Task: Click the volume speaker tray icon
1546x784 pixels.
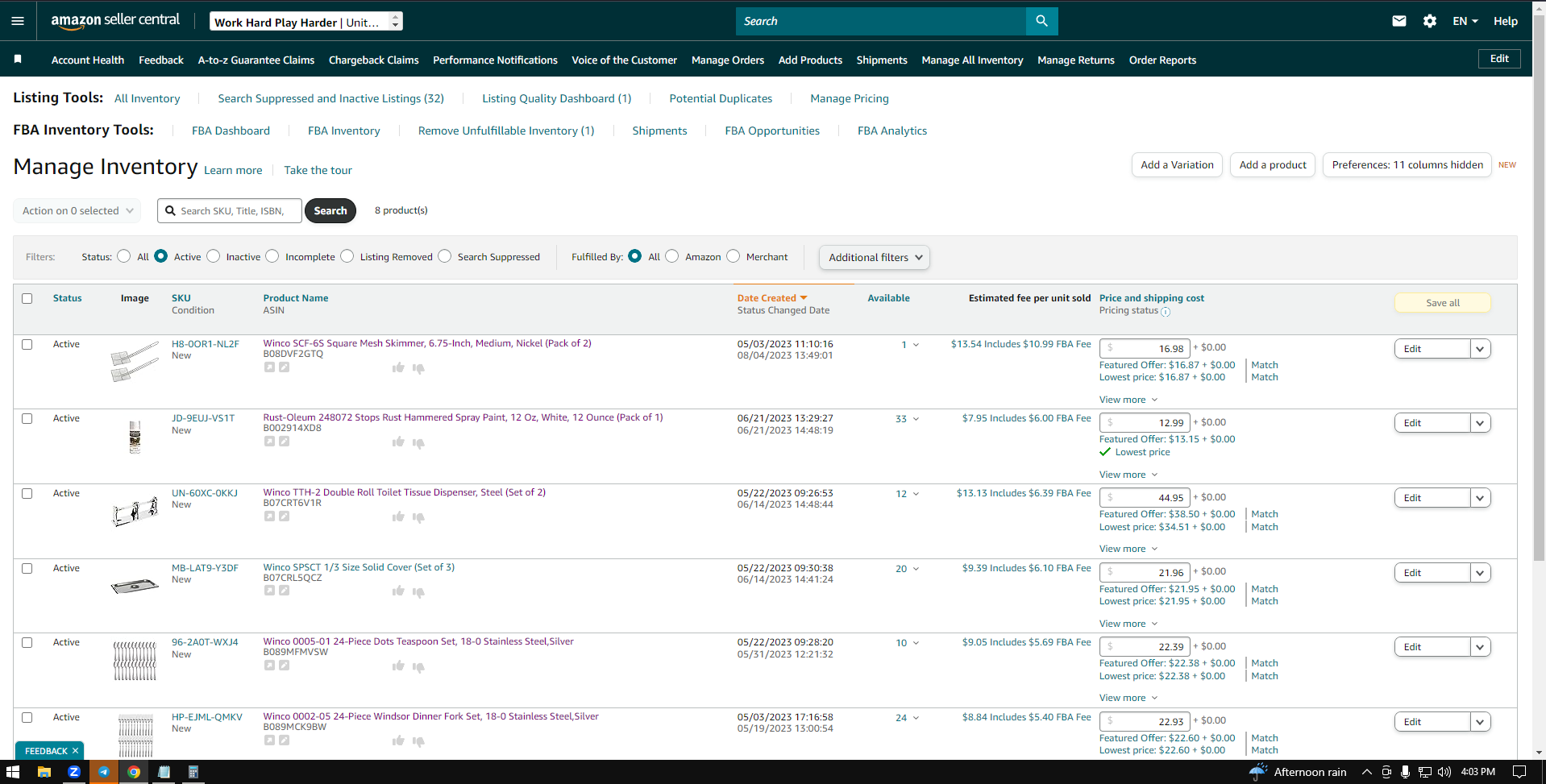Action: coord(1444,772)
